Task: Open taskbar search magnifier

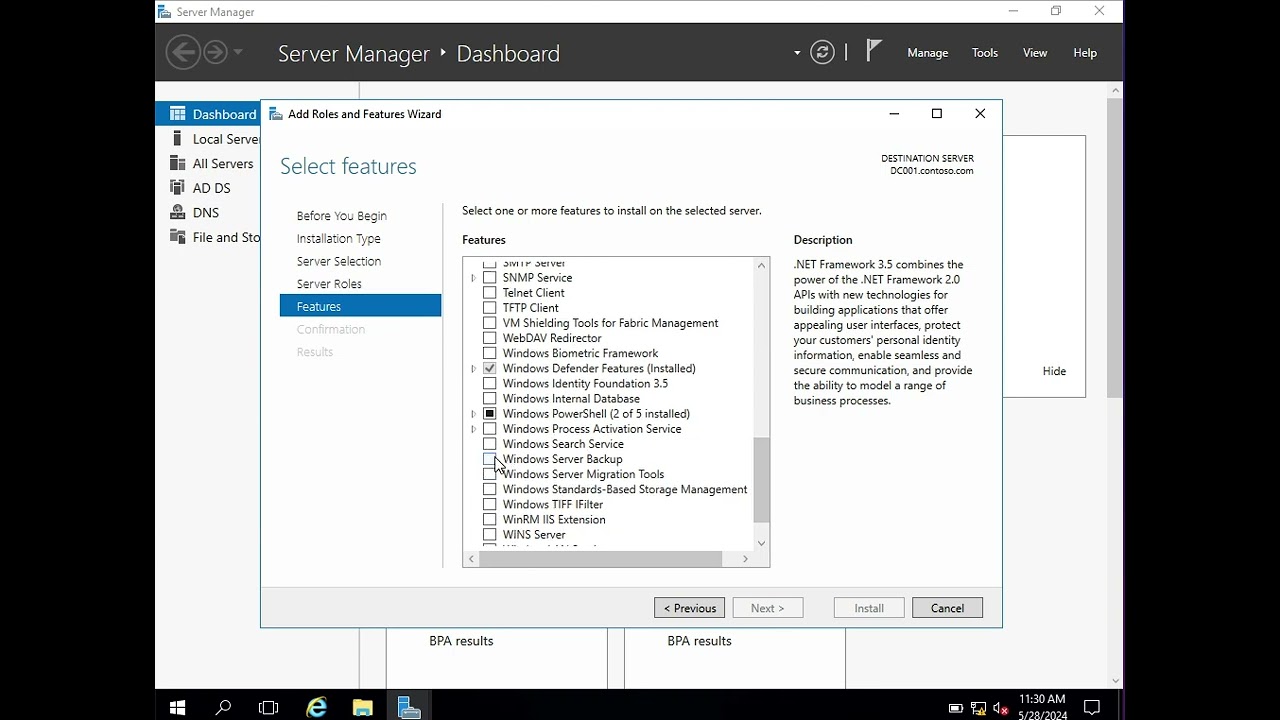Action: [x=224, y=708]
